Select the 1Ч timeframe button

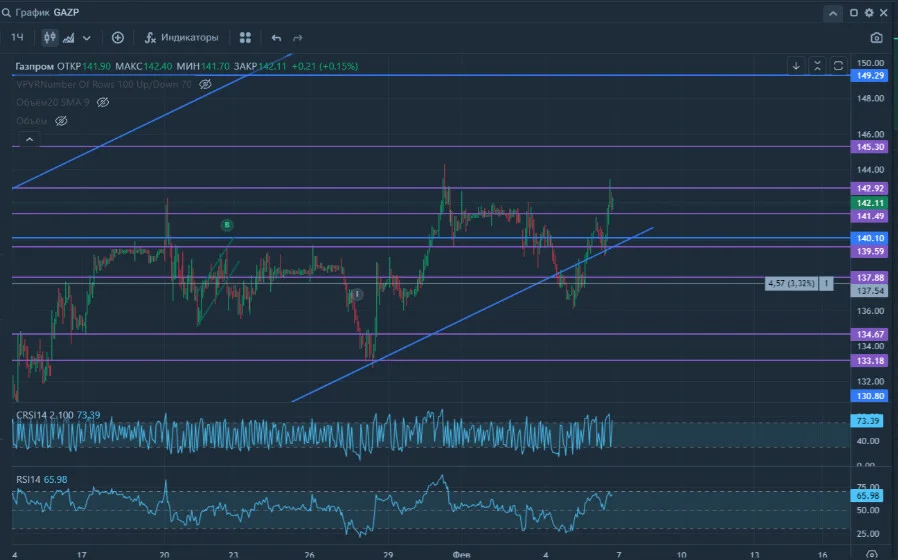click(x=17, y=37)
